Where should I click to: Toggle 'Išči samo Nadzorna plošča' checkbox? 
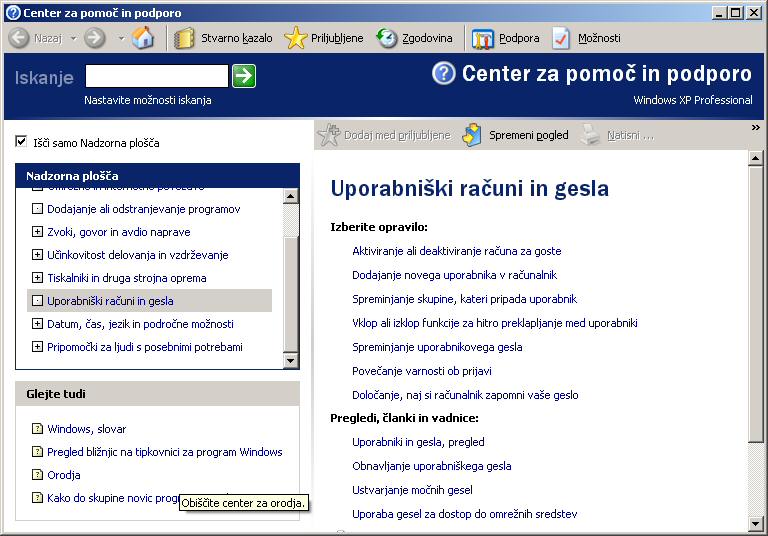(x=22, y=142)
